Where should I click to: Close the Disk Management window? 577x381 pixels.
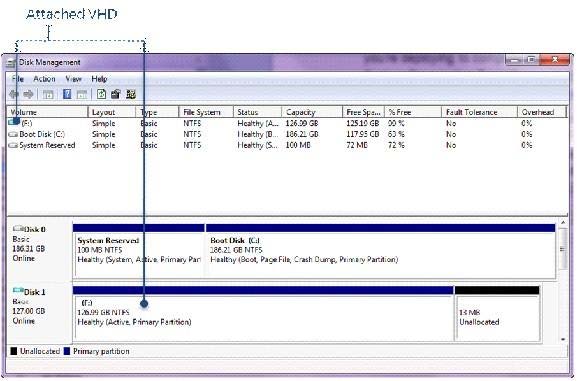point(555,60)
